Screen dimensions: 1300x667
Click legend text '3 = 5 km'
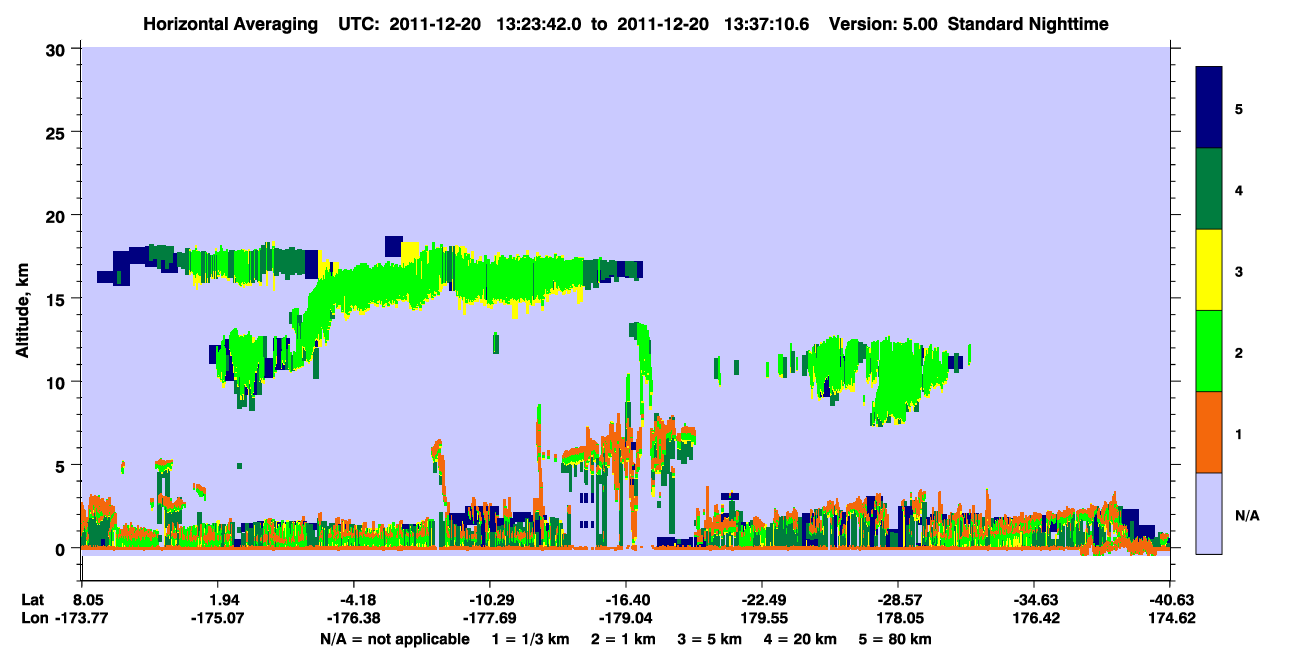pyautogui.click(x=713, y=639)
